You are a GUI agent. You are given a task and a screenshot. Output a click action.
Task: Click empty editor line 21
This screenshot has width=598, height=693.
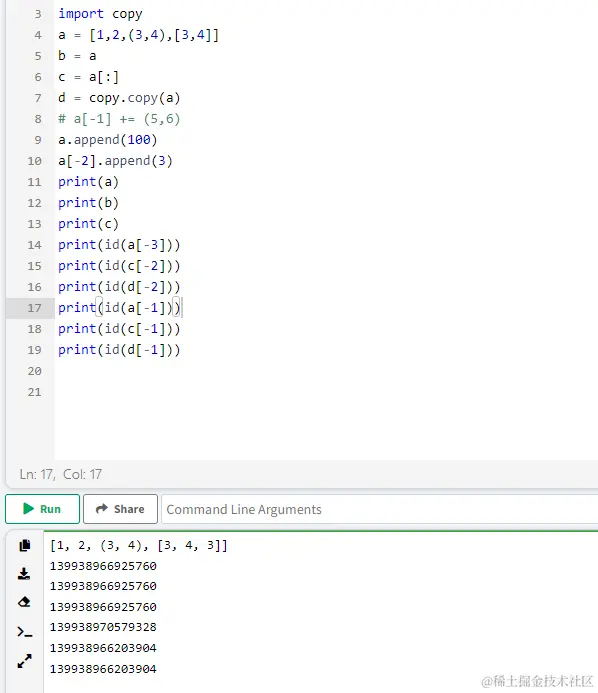click(x=326, y=392)
